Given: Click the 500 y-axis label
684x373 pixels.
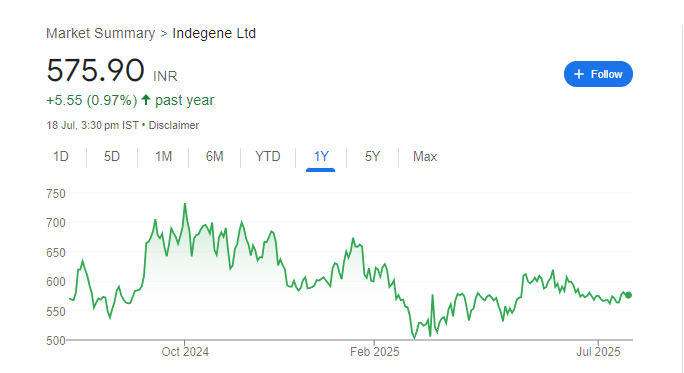Looking at the screenshot, I should click(56, 341).
